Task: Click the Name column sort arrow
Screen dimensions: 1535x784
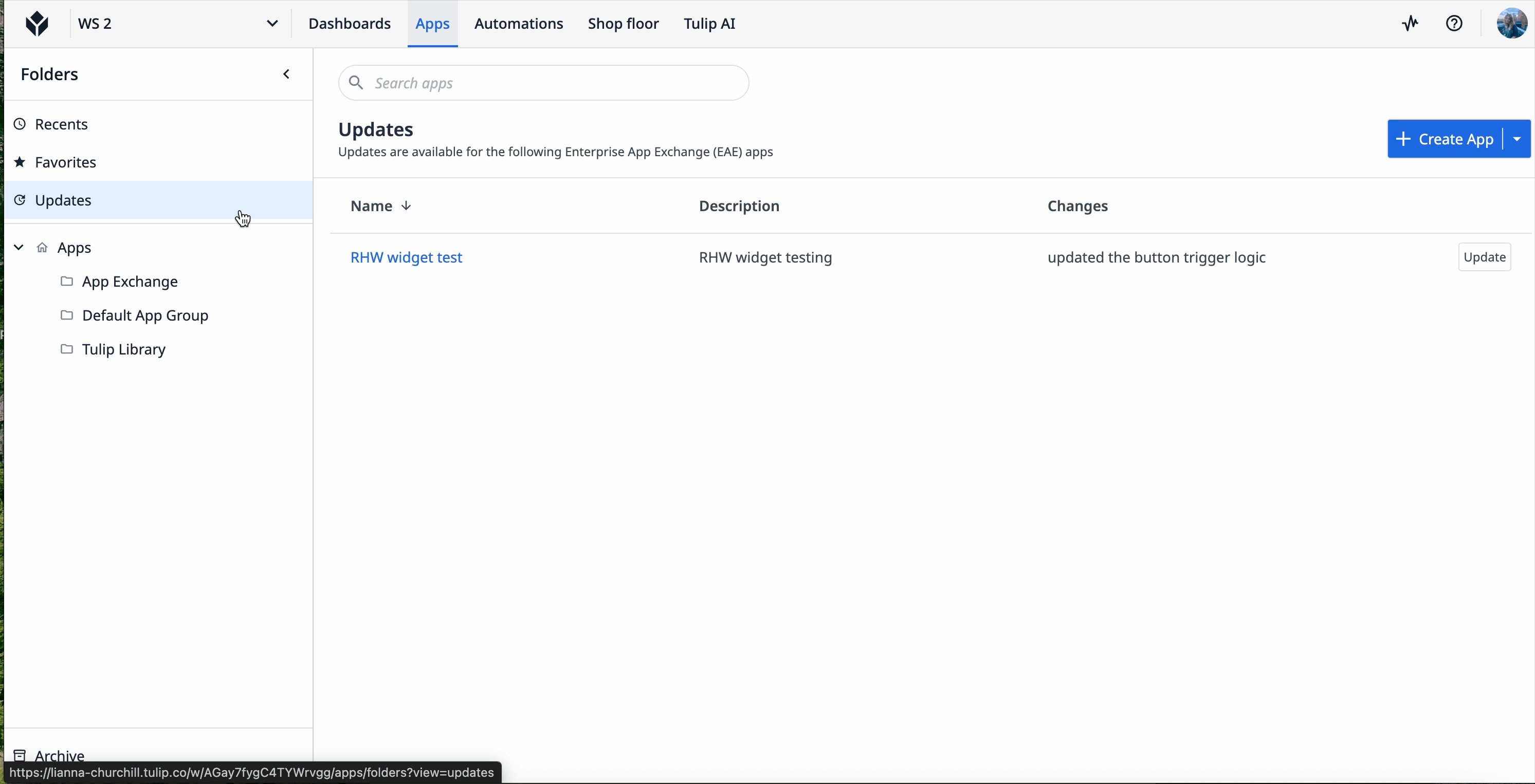Action: click(x=406, y=206)
